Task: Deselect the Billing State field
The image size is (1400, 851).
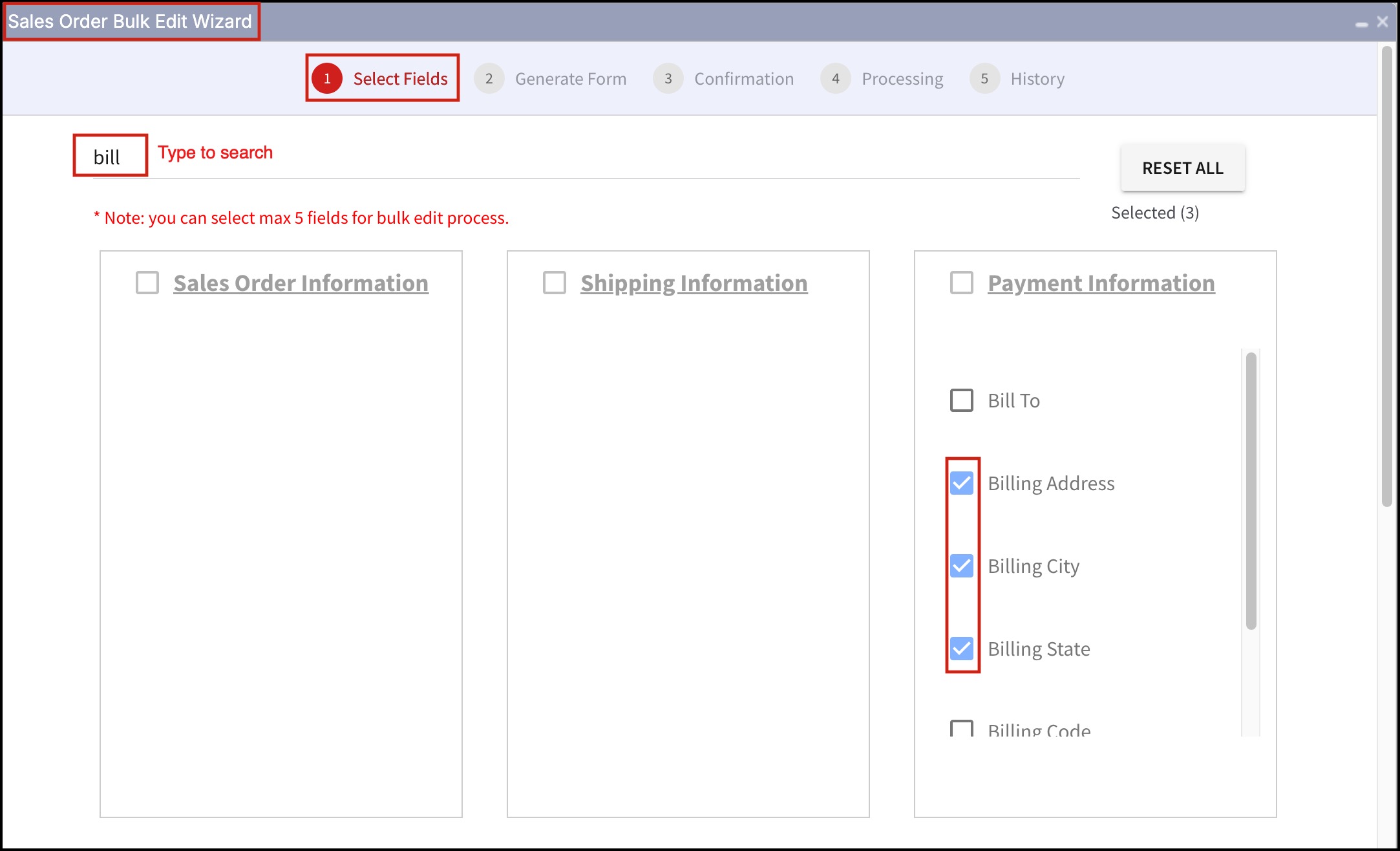Action: pos(961,649)
